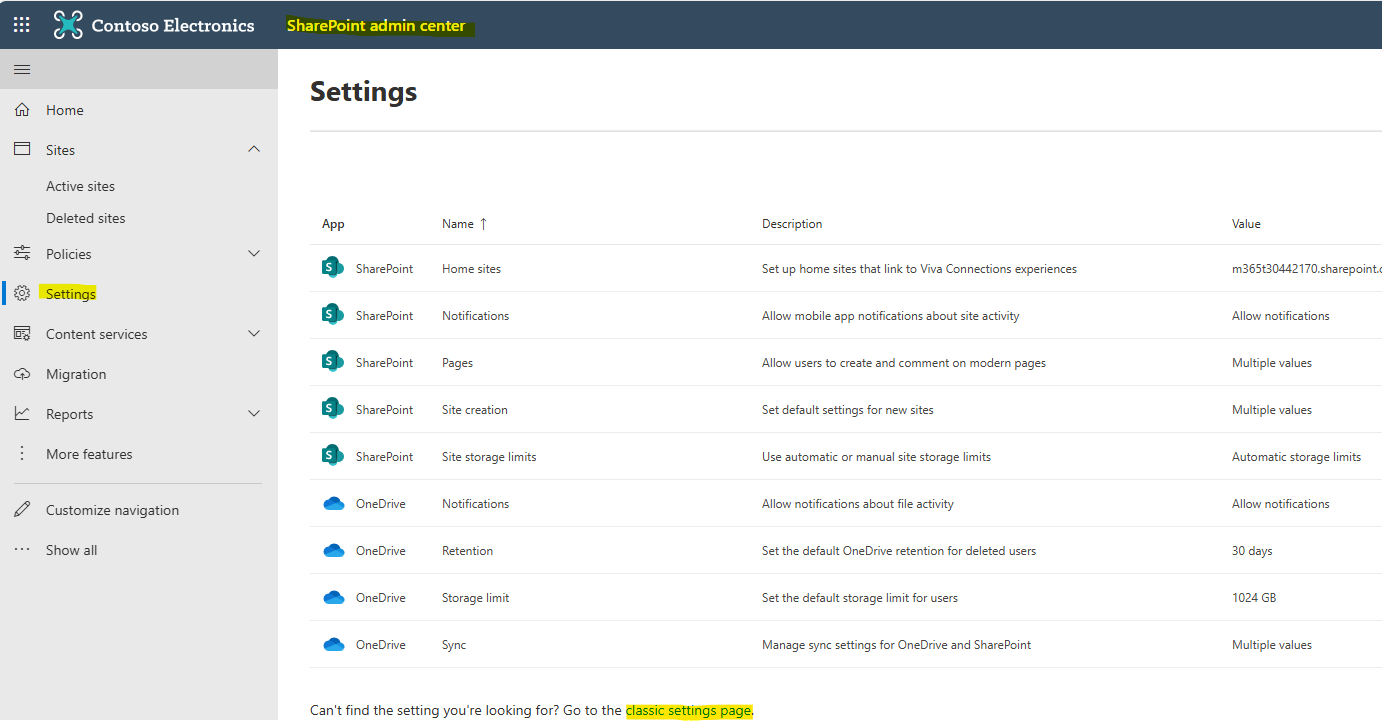
Task: Open Deleted sites in navigation
Action: (x=86, y=218)
